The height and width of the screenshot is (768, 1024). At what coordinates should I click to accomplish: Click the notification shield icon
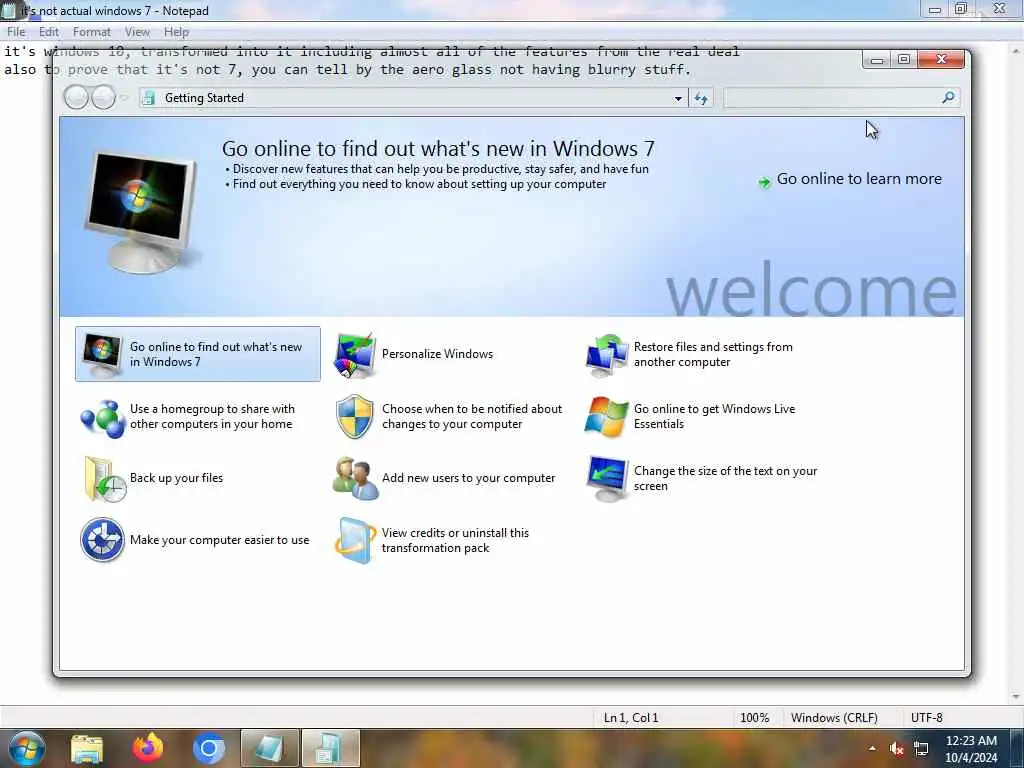355,417
